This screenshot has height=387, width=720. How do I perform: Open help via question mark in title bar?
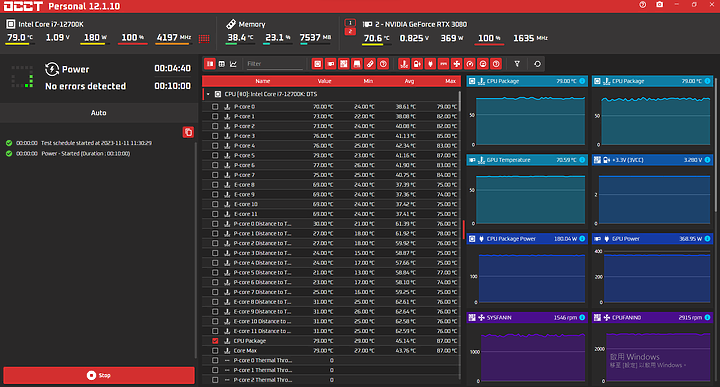(642, 5)
